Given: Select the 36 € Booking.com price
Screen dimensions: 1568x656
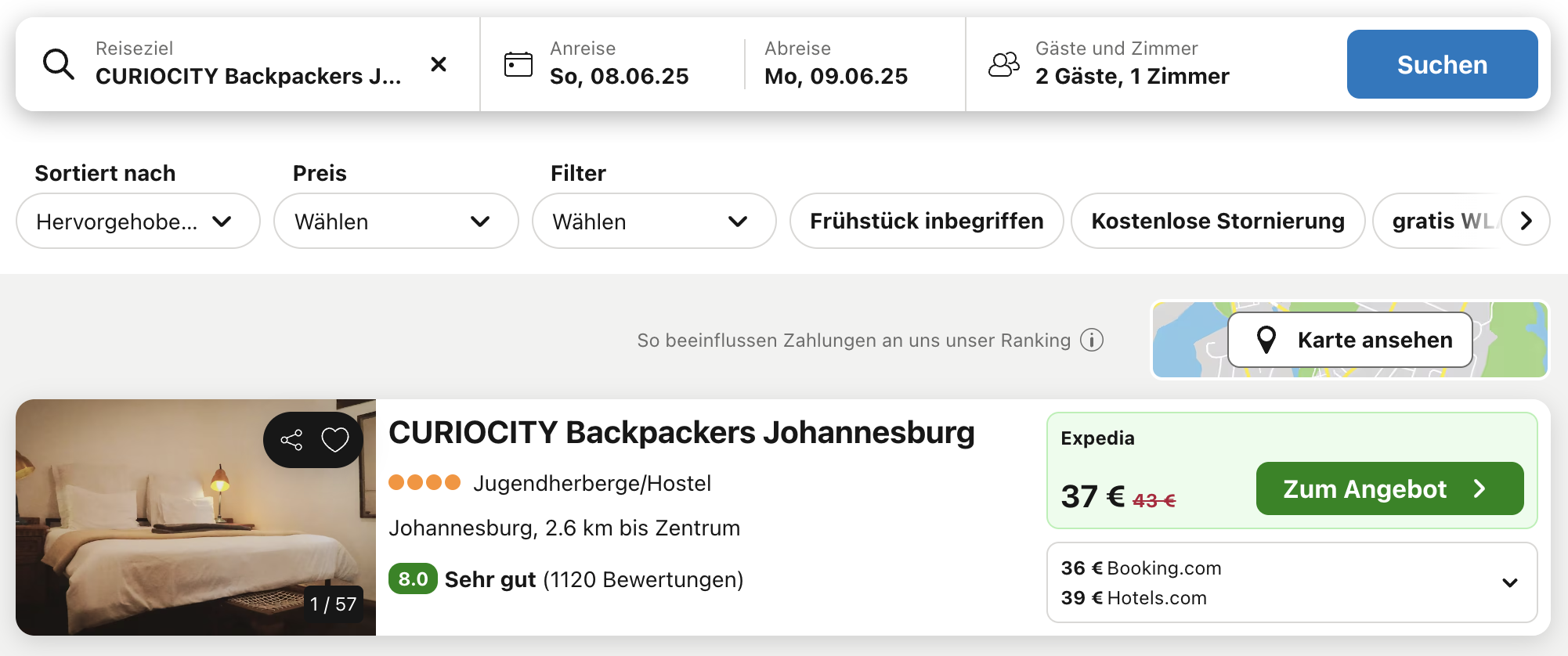Looking at the screenshot, I should tap(1141, 568).
